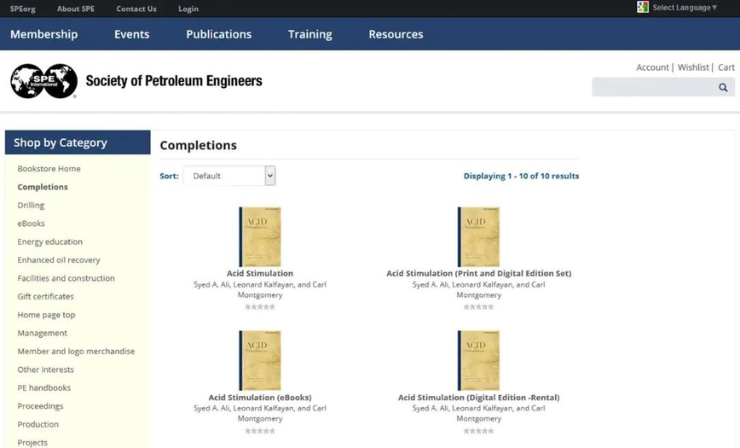
Task: Click the Society of Petroleum Engineers title
Action: pos(174,81)
